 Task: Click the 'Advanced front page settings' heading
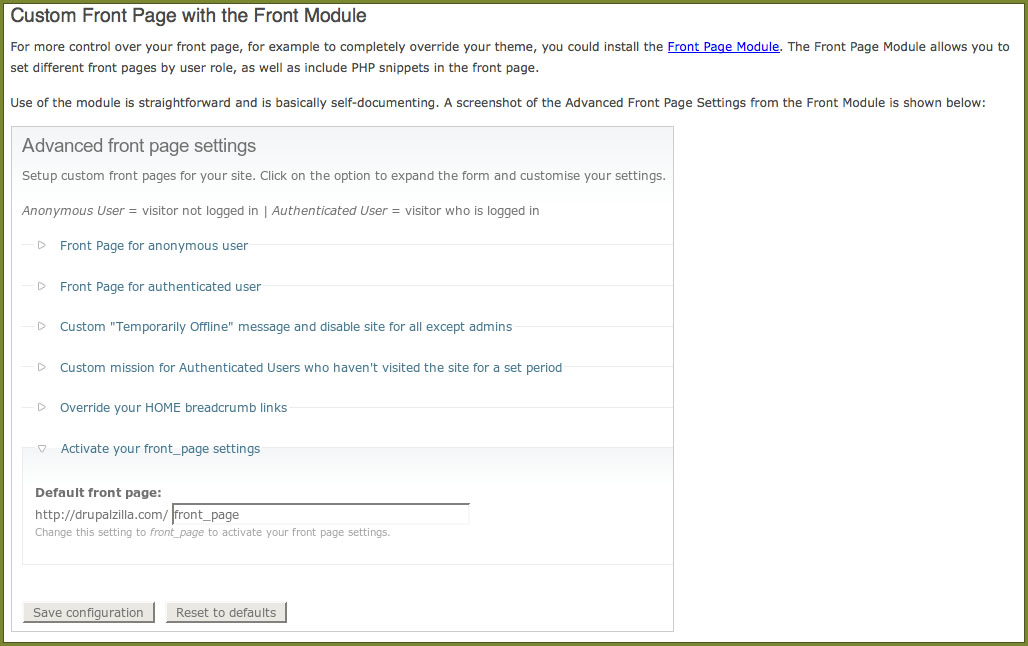click(139, 146)
